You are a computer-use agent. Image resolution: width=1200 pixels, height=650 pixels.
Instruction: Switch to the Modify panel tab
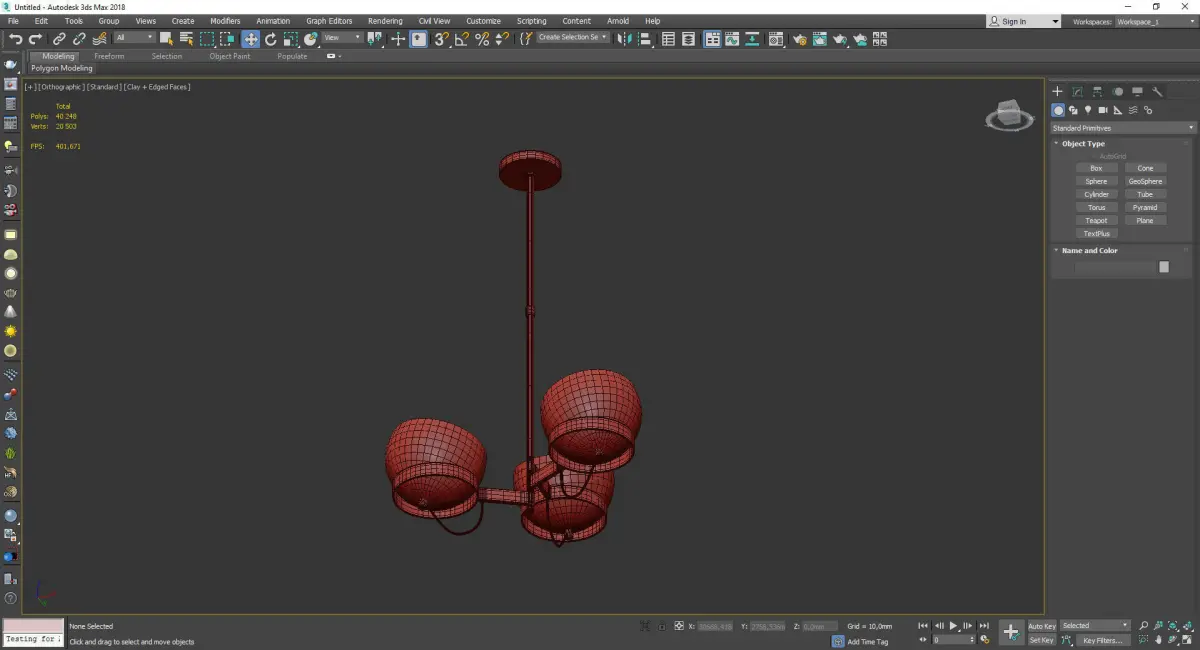click(1077, 91)
